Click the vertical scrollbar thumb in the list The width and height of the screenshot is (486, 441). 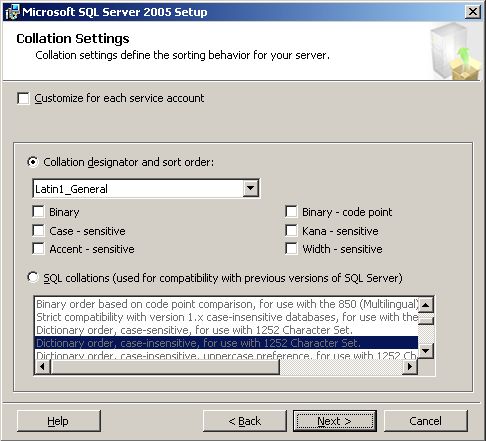tap(426, 320)
